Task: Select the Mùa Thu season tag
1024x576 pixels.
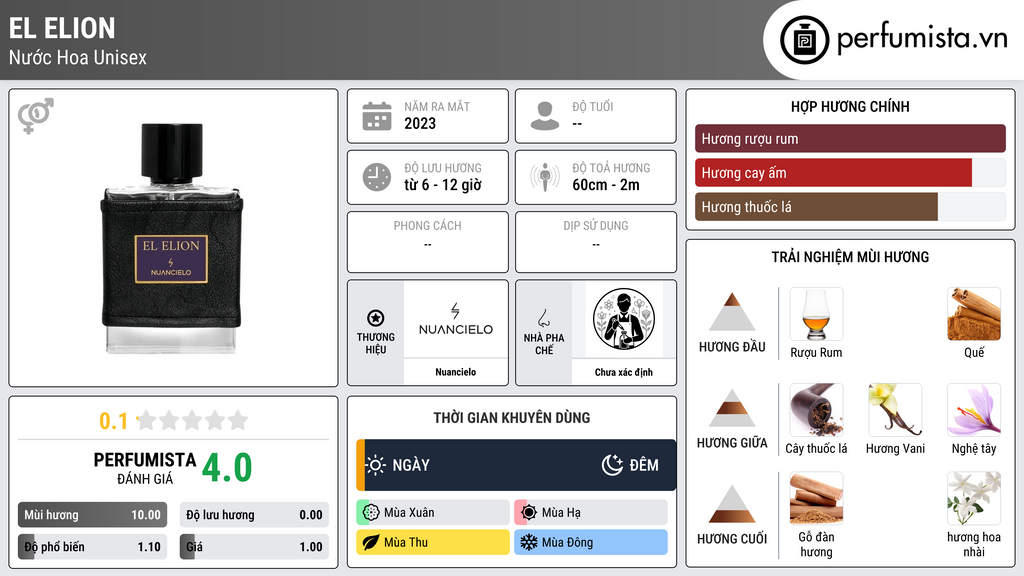Action: click(x=433, y=542)
